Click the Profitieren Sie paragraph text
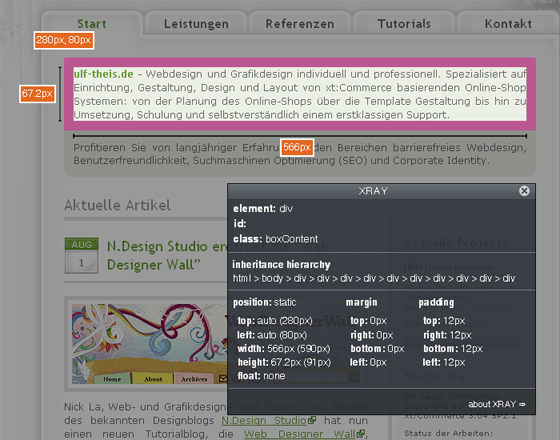Screen dimensions: 560x440 (300, 154)
